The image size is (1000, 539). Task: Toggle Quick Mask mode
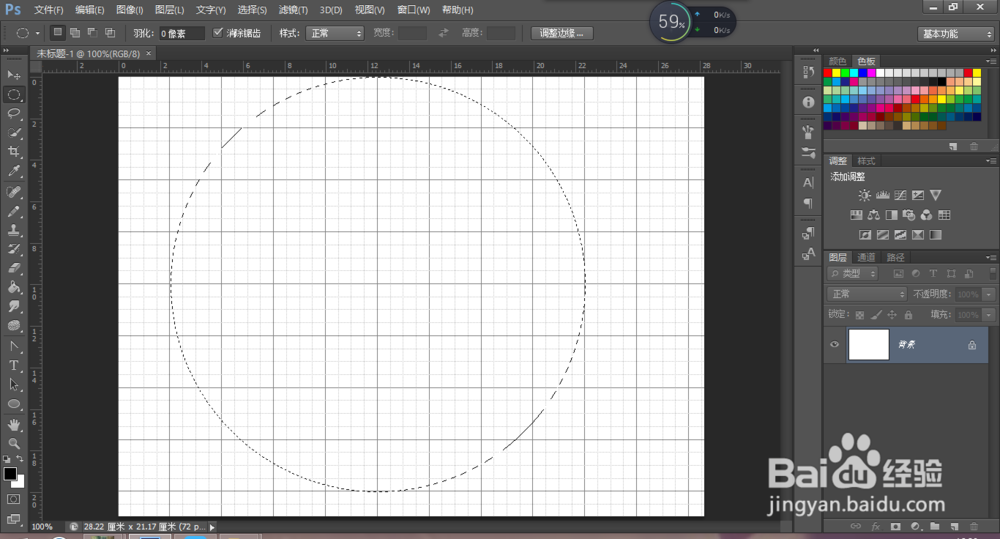13,499
